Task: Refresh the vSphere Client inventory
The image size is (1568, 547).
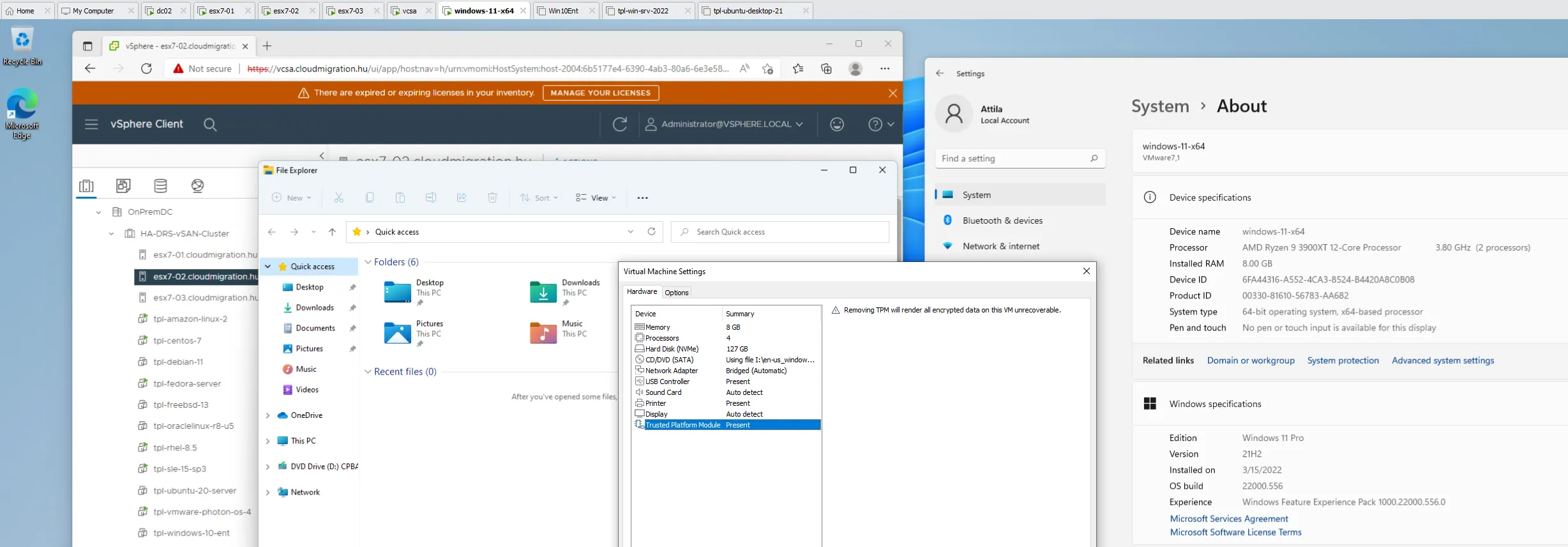Action: pyautogui.click(x=619, y=124)
